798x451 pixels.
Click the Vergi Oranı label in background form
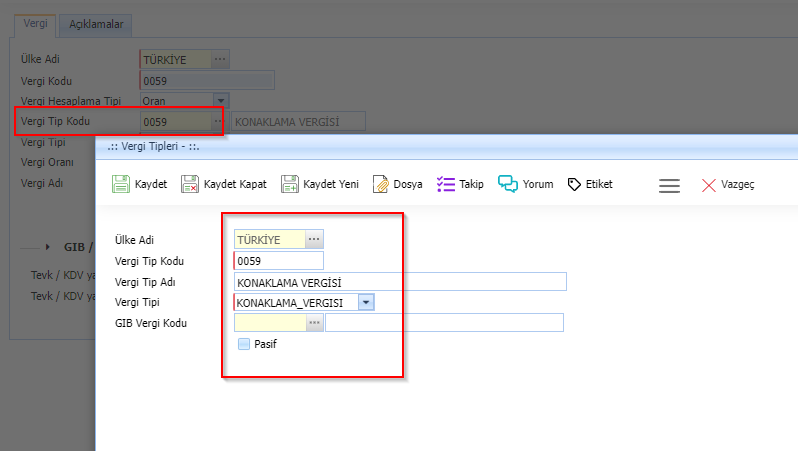47,162
